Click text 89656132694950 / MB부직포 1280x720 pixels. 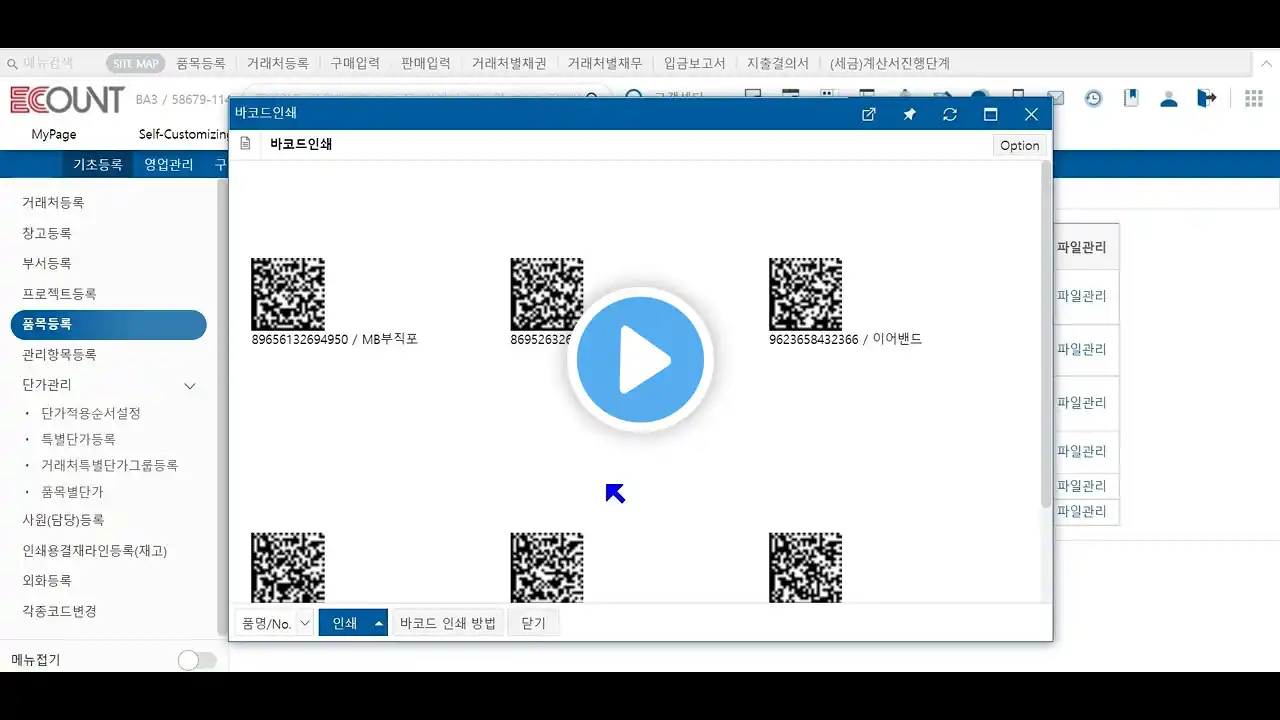tap(335, 339)
